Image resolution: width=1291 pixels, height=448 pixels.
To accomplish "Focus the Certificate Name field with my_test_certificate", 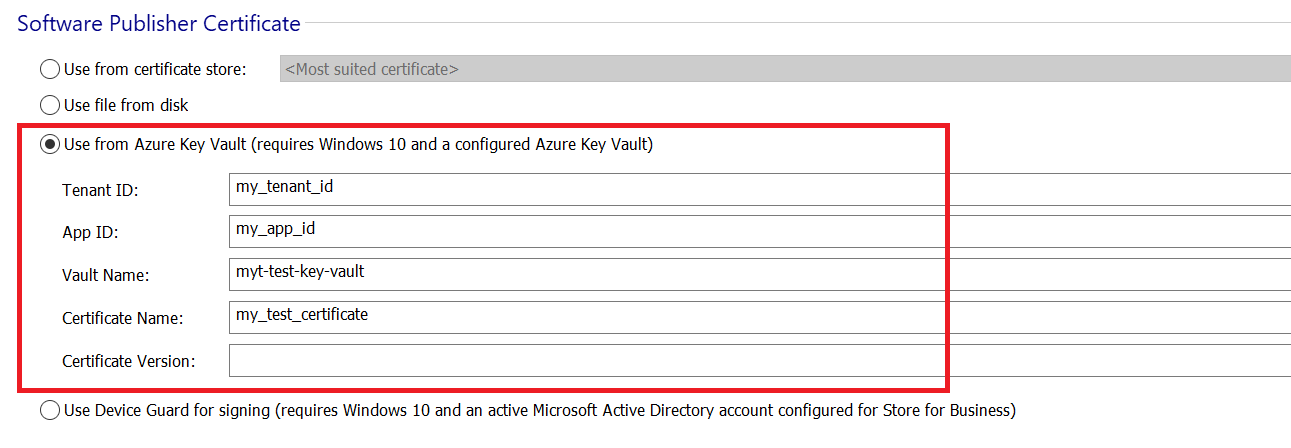I will pos(760,317).
